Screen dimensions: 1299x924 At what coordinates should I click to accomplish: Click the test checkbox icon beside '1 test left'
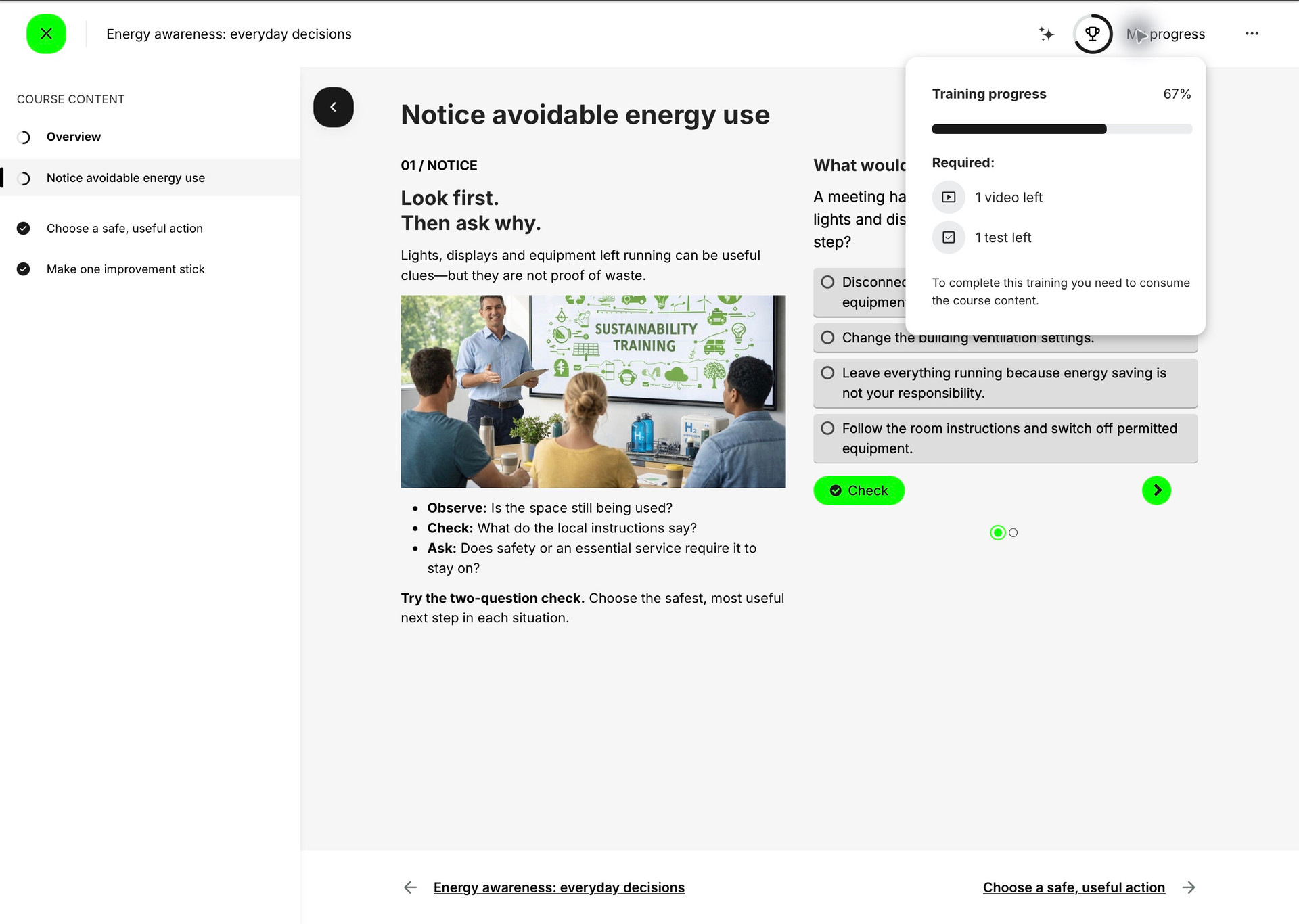tap(949, 237)
